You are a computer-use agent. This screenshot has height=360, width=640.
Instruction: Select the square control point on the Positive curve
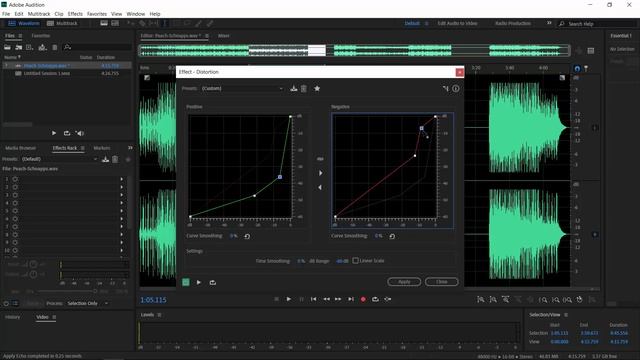pos(280,177)
